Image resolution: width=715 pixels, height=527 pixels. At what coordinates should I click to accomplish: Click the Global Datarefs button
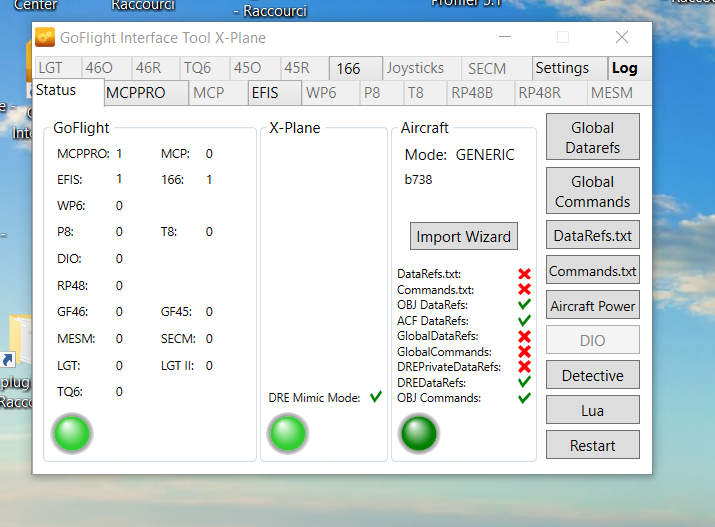tap(593, 137)
